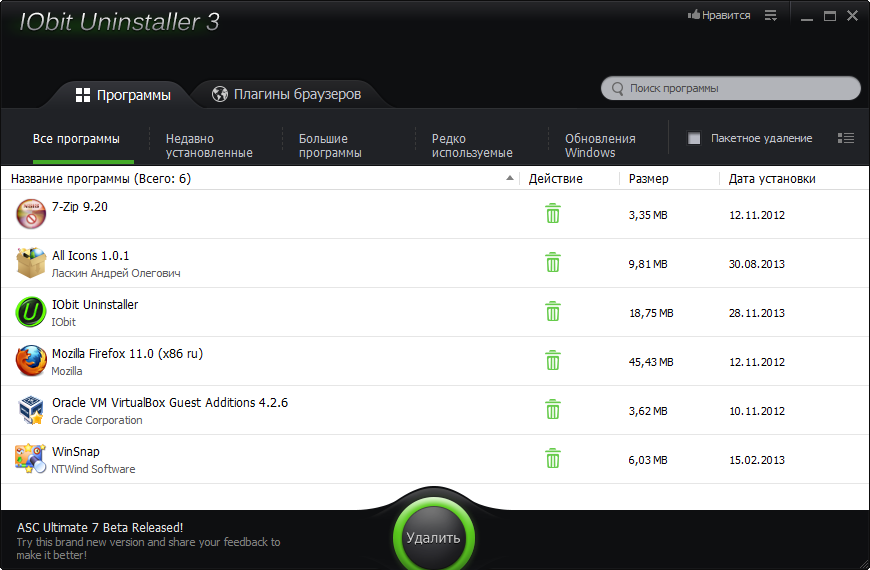The height and width of the screenshot is (570, 870).
Task: Maximize the IObit Uninstaller window
Action: [x=829, y=16]
